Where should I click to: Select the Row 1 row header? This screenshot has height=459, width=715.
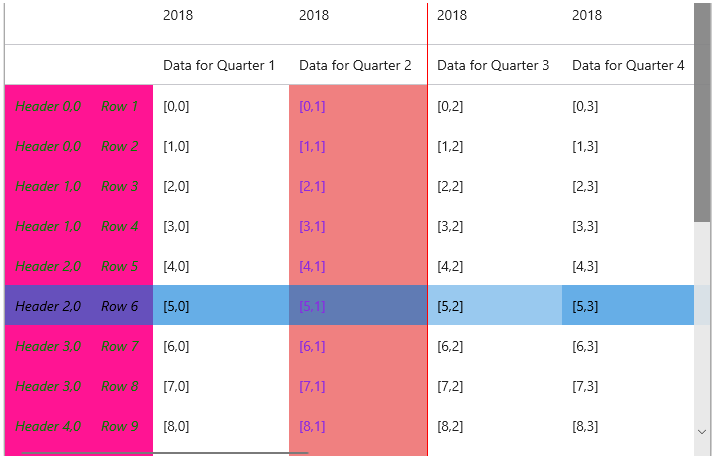120,106
